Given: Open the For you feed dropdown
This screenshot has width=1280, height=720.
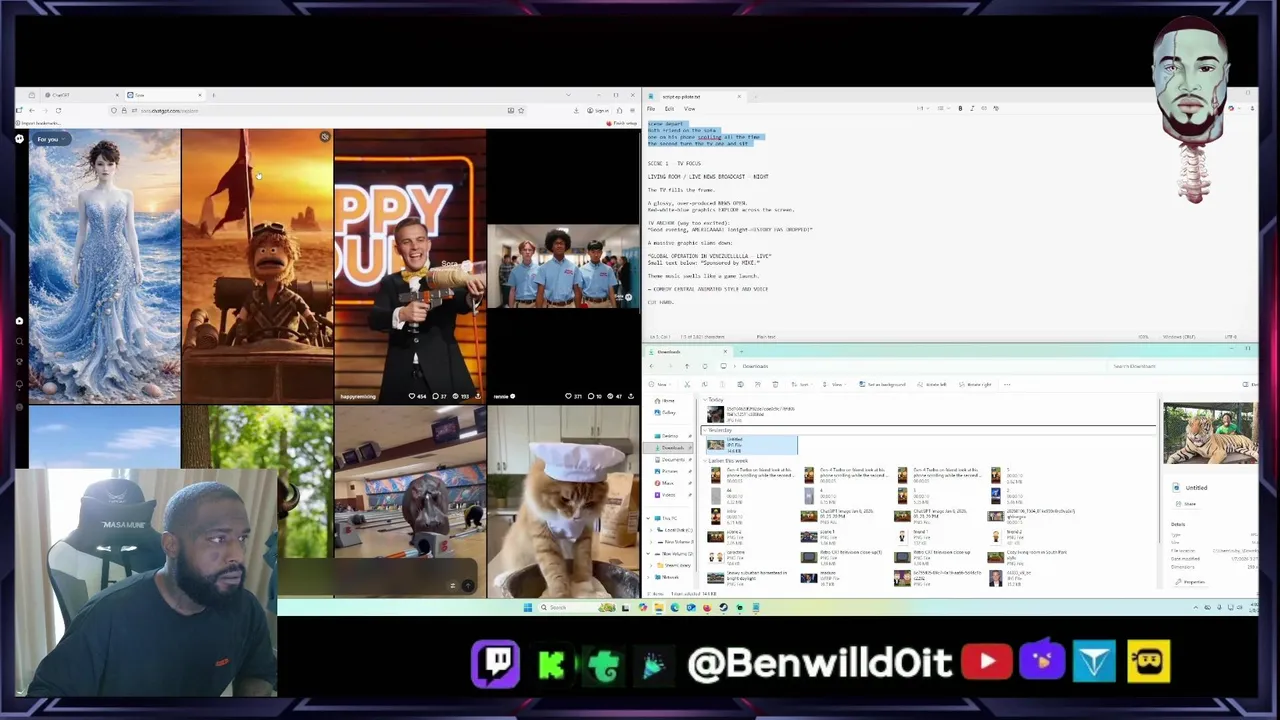Looking at the screenshot, I should [52, 139].
